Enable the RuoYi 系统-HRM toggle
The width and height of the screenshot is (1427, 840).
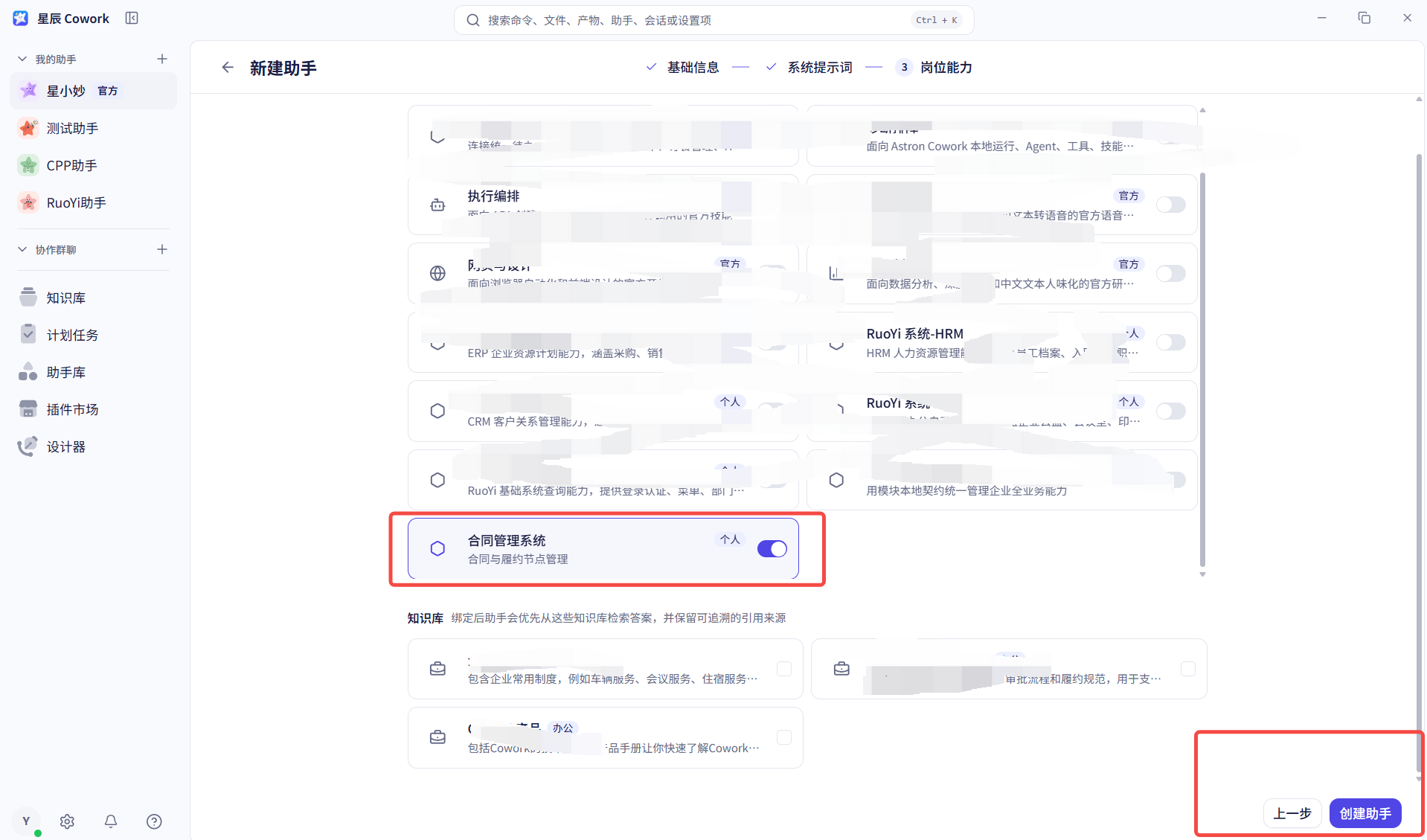point(1170,342)
